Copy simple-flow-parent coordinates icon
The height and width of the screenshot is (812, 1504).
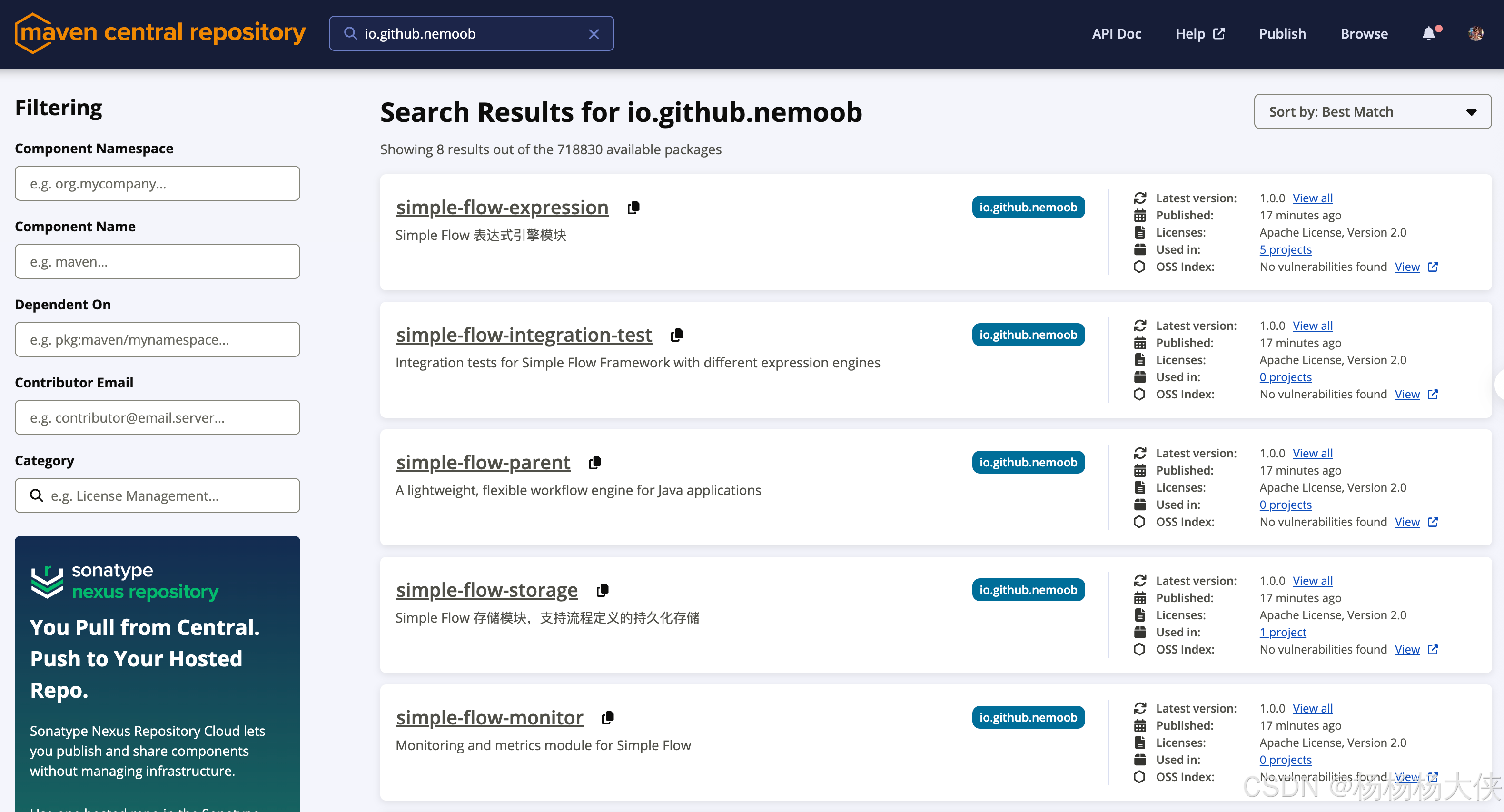[595, 462]
